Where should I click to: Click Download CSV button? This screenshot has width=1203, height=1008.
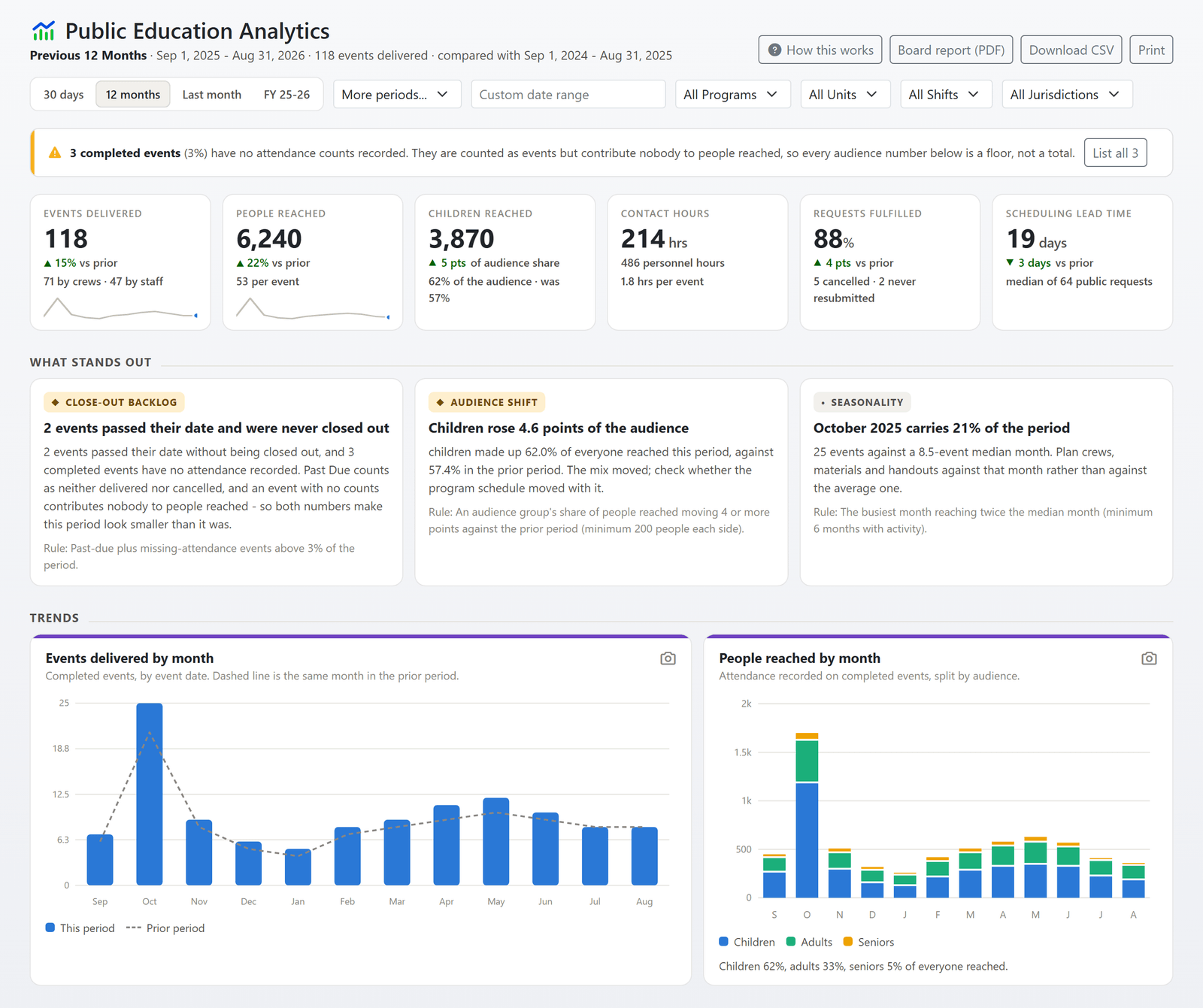(1071, 50)
